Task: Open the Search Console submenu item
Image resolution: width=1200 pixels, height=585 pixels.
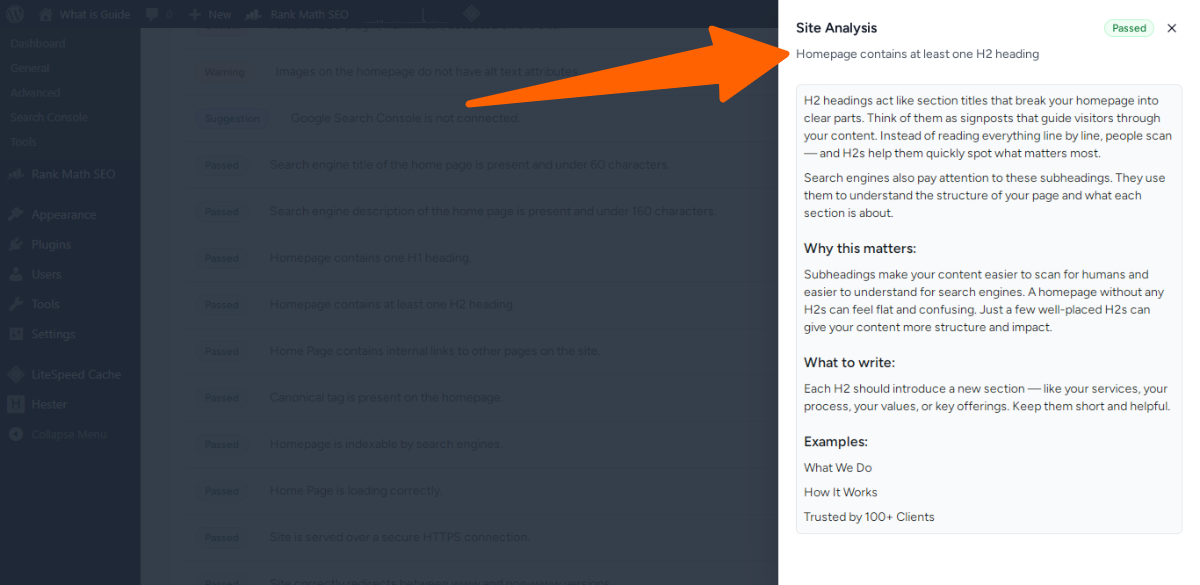Action: pos(49,117)
